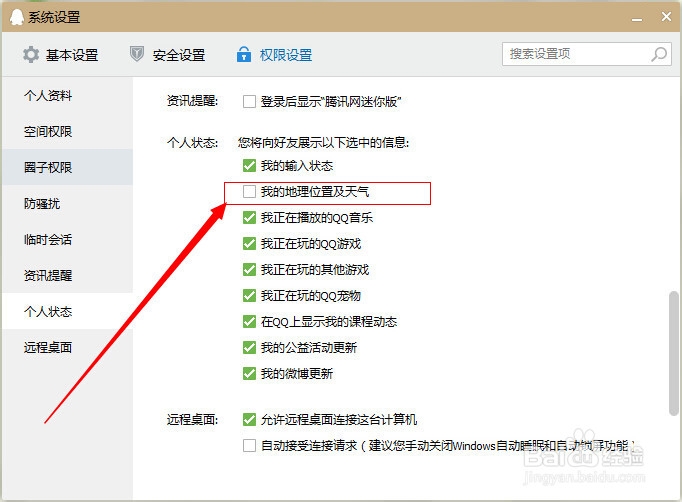Click the text 您将向好友展示以下选中的信息:
682x502 pixels.
coord(323,143)
